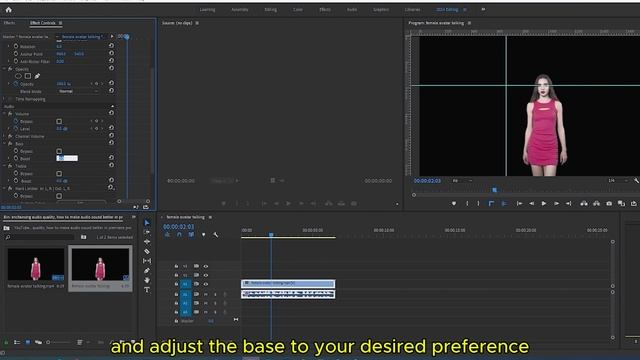The image size is (640, 360).
Task: Open Learning workspace tab
Action: click(x=207, y=9)
